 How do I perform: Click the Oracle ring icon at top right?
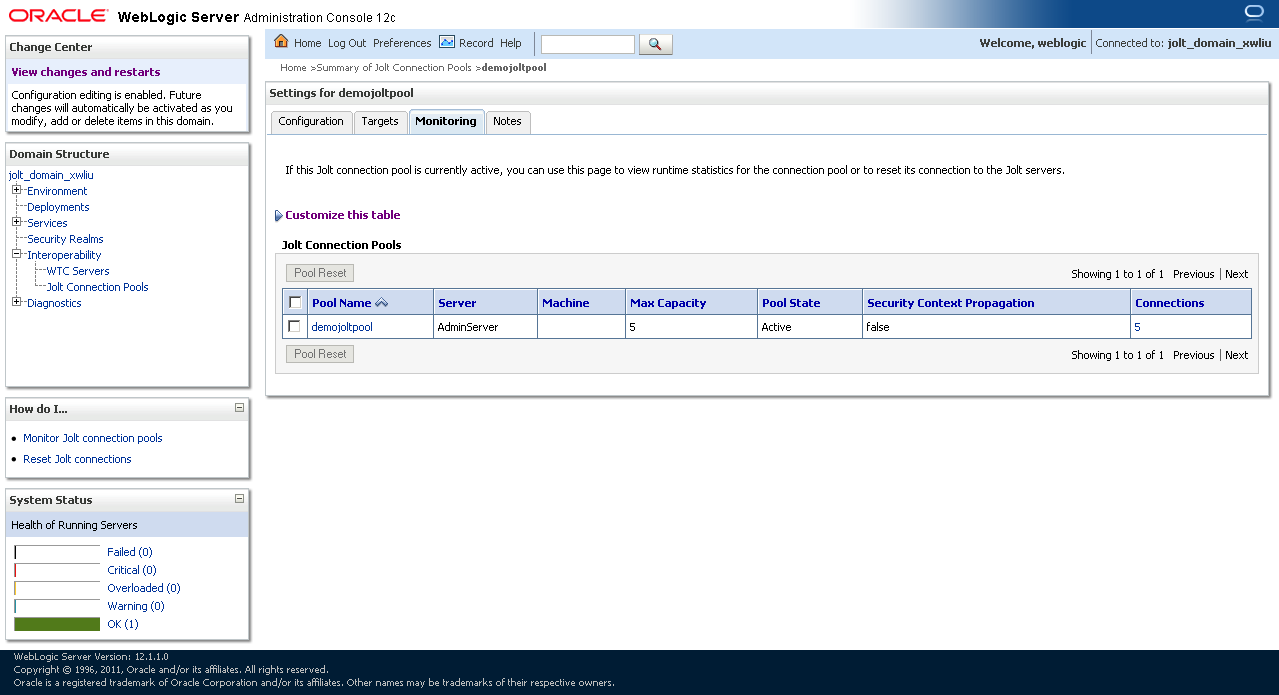pyautogui.click(x=1254, y=13)
